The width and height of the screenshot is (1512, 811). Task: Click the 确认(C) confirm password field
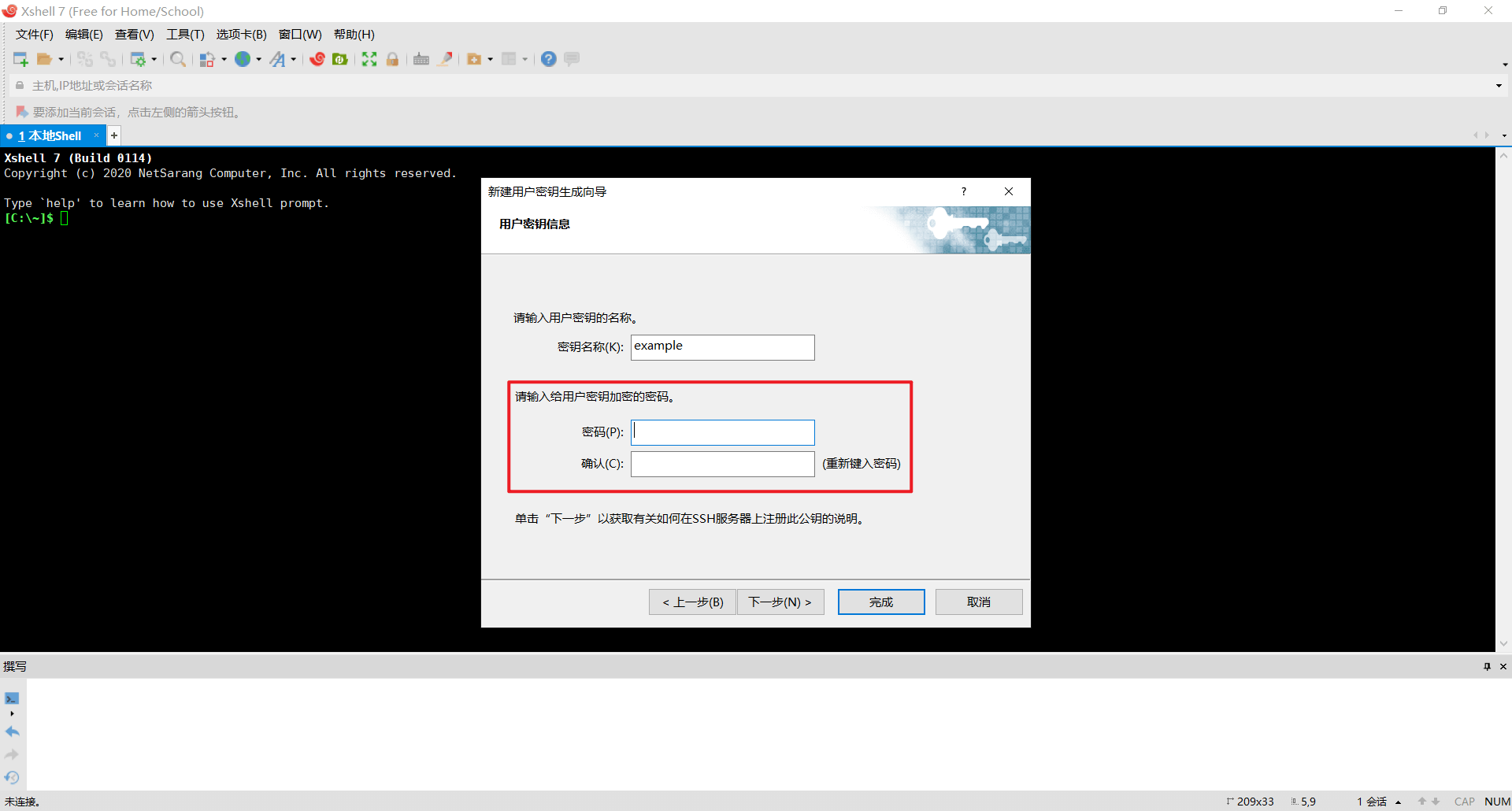click(x=722, y=464)
